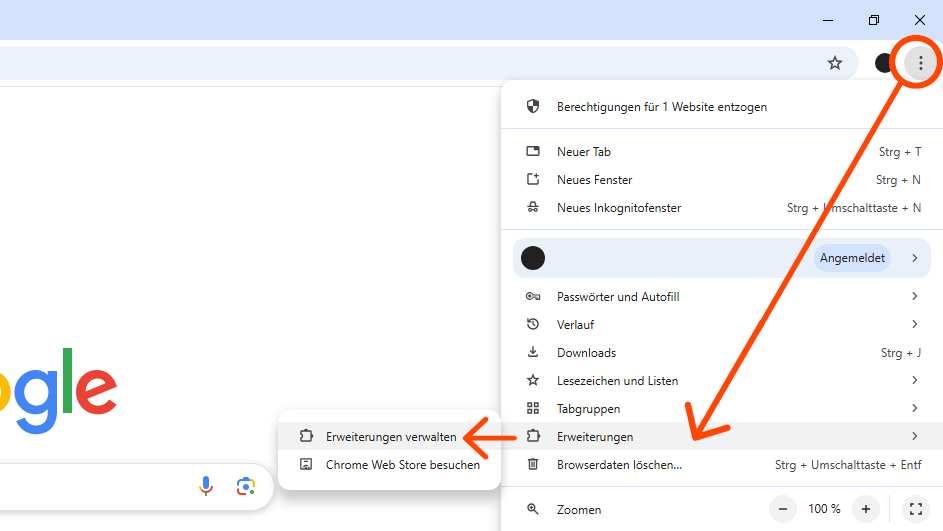Zoom in with the plus button
This screenshot has height=531, width=943.
(x=865, y=509)
